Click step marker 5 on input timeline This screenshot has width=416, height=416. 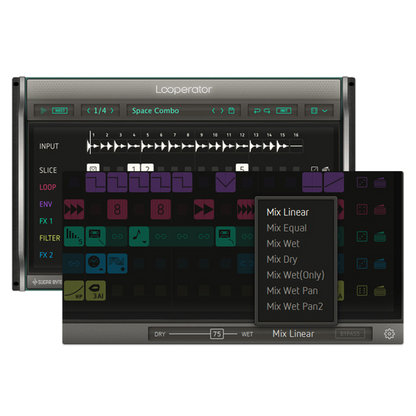pyautogui.click(x=147, y=135)
